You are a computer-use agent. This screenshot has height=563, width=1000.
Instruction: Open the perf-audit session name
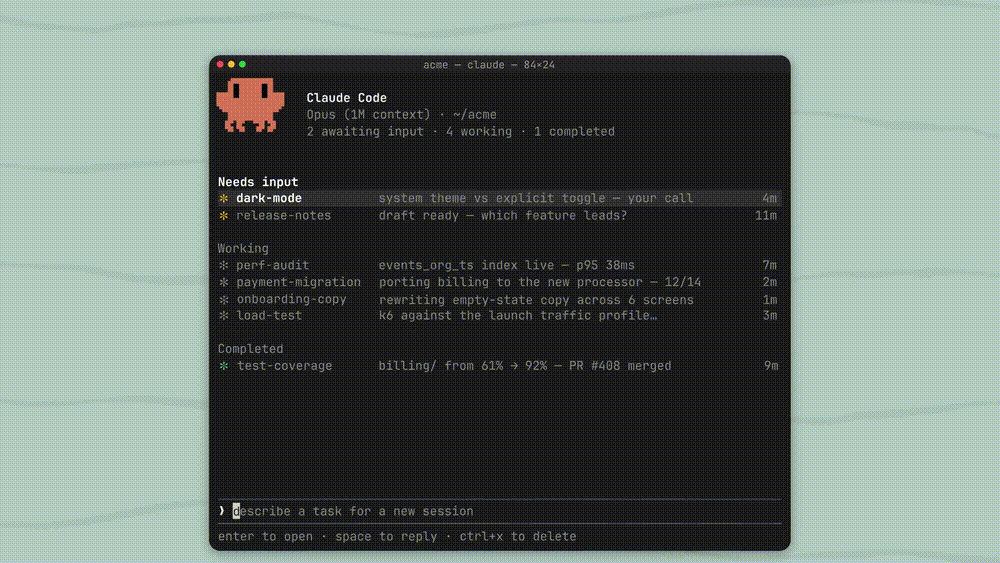click(x=273, y=265)
